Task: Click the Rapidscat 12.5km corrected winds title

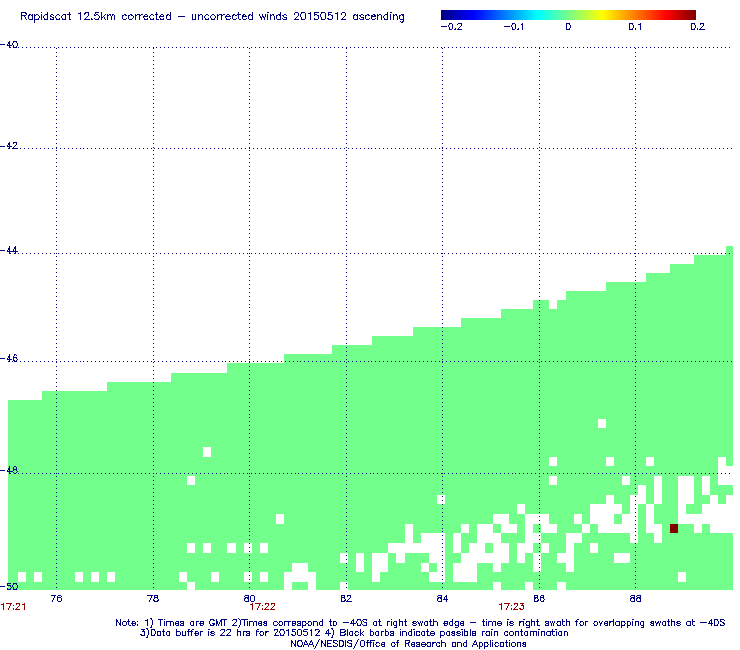Action: 212,17
